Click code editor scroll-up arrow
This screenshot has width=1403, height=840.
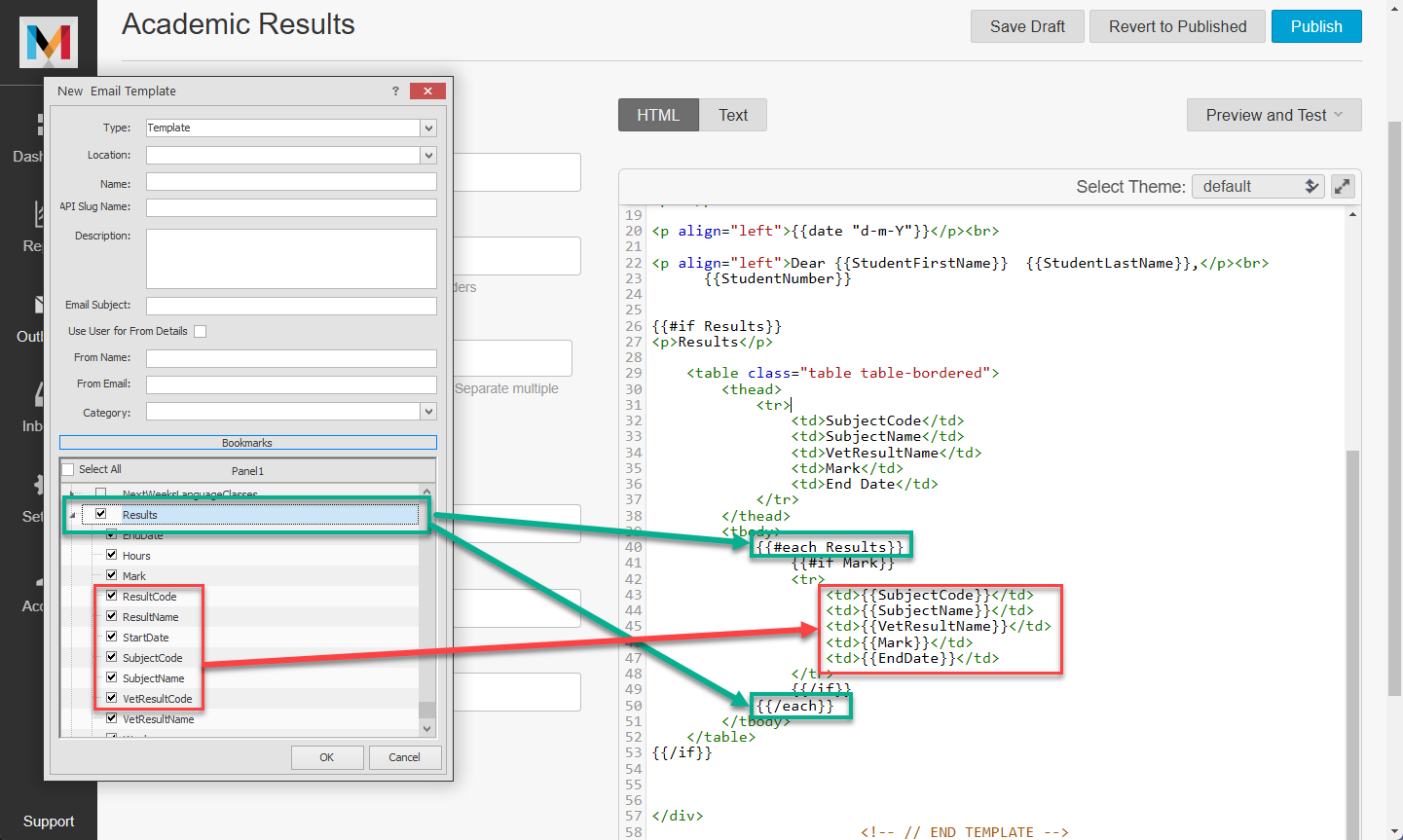1352,214
